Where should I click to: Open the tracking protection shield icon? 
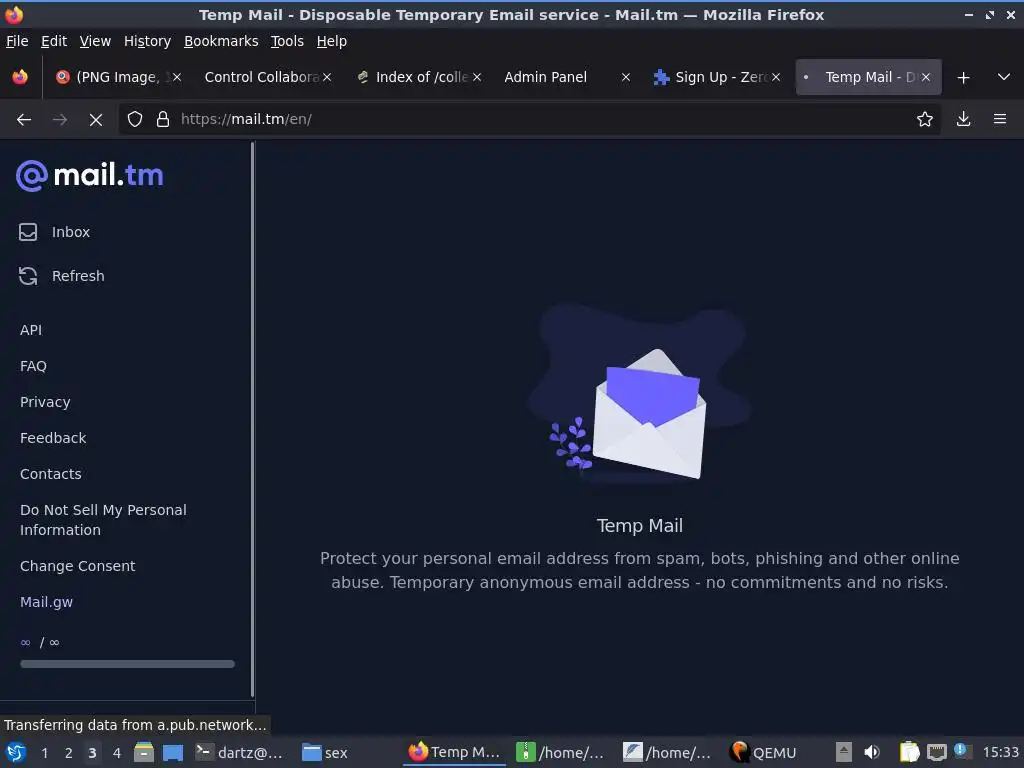click(135, 120)
